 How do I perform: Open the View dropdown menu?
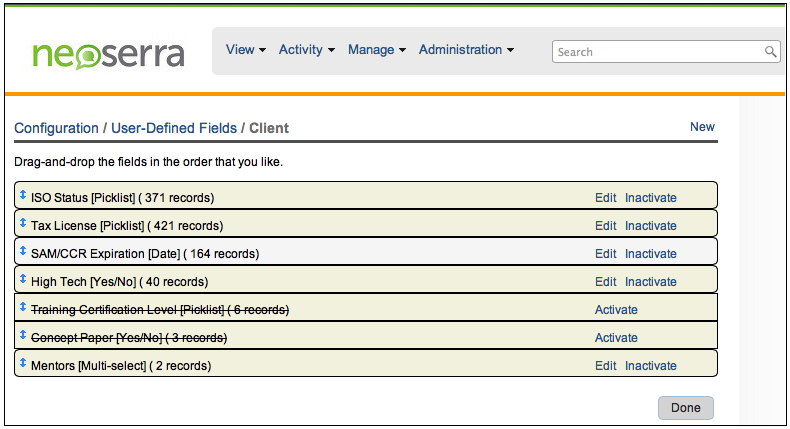245,50
